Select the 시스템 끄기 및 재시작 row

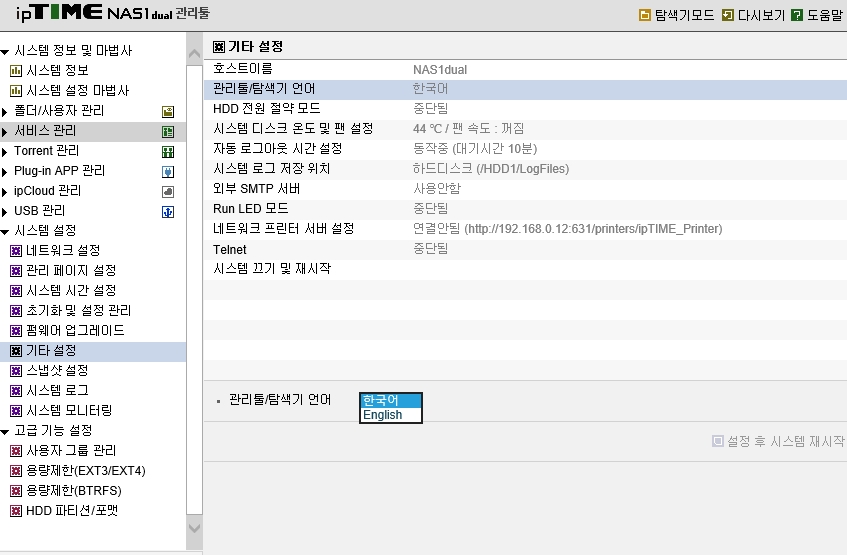525,270
